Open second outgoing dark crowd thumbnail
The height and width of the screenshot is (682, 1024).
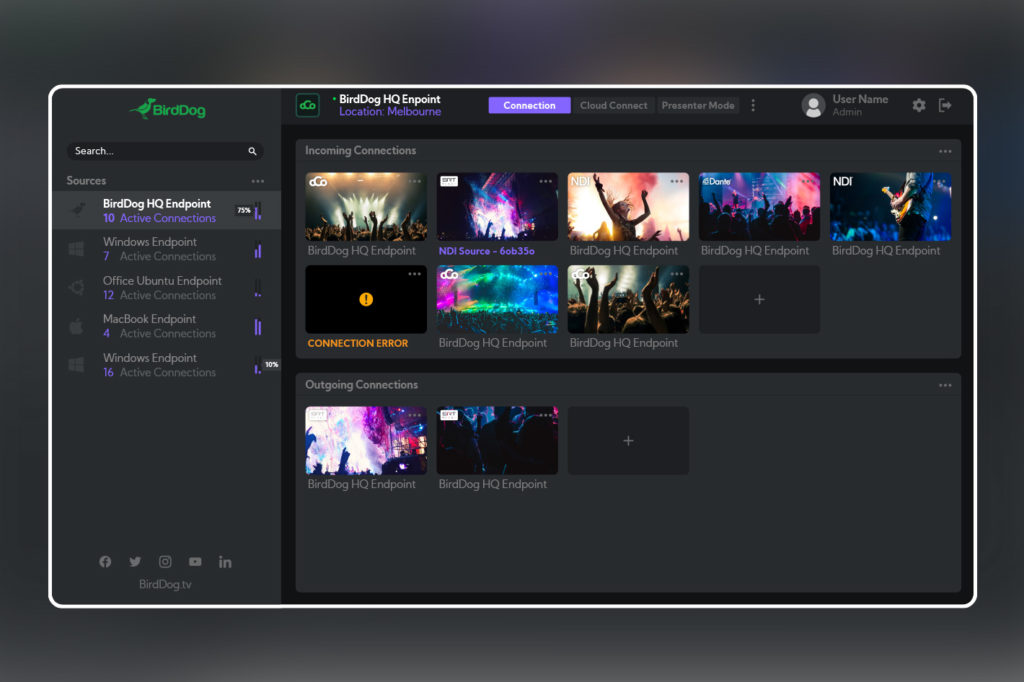point(497,441)
